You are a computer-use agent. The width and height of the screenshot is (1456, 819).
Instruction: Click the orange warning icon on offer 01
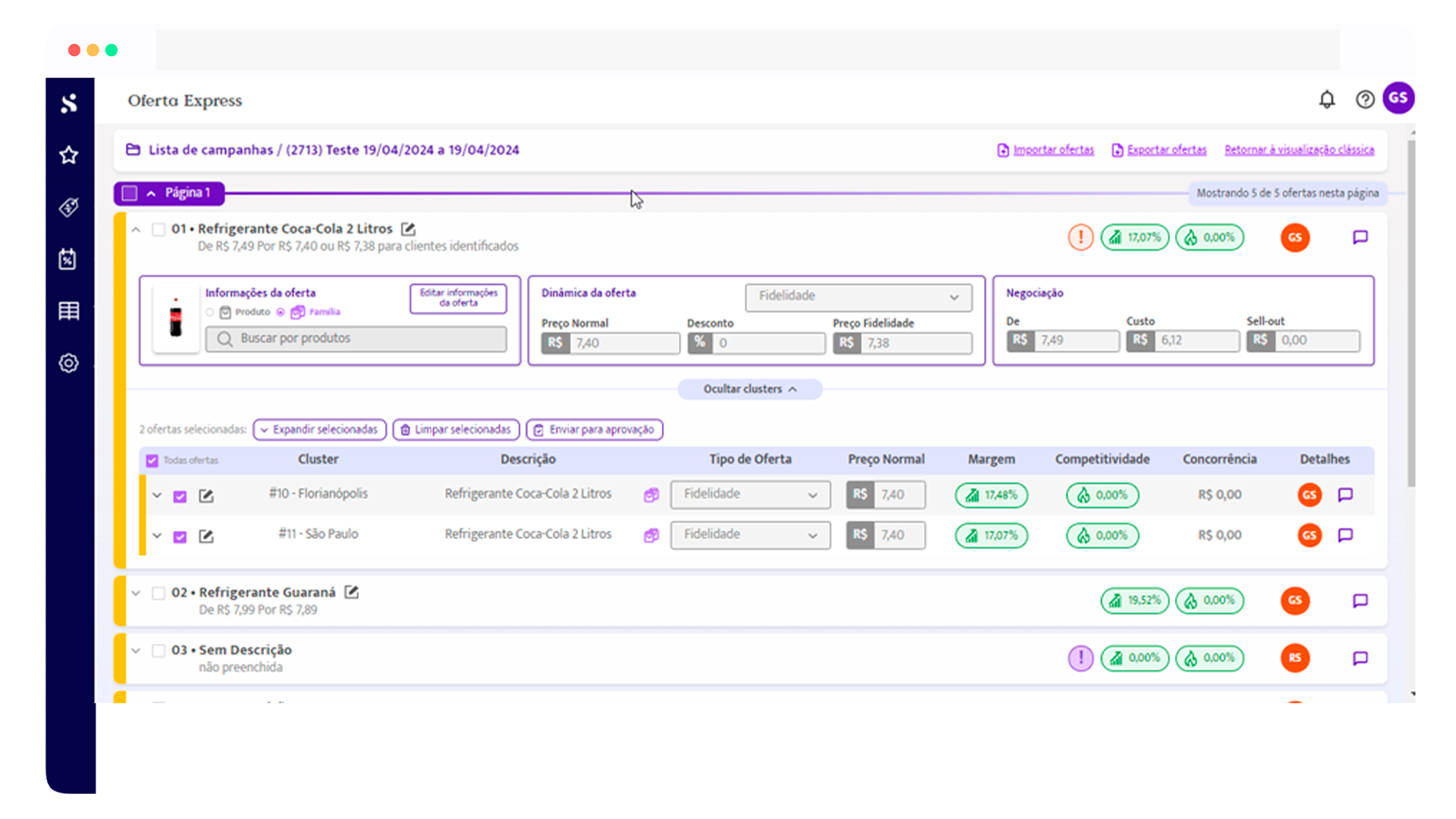coord(1081,237)
